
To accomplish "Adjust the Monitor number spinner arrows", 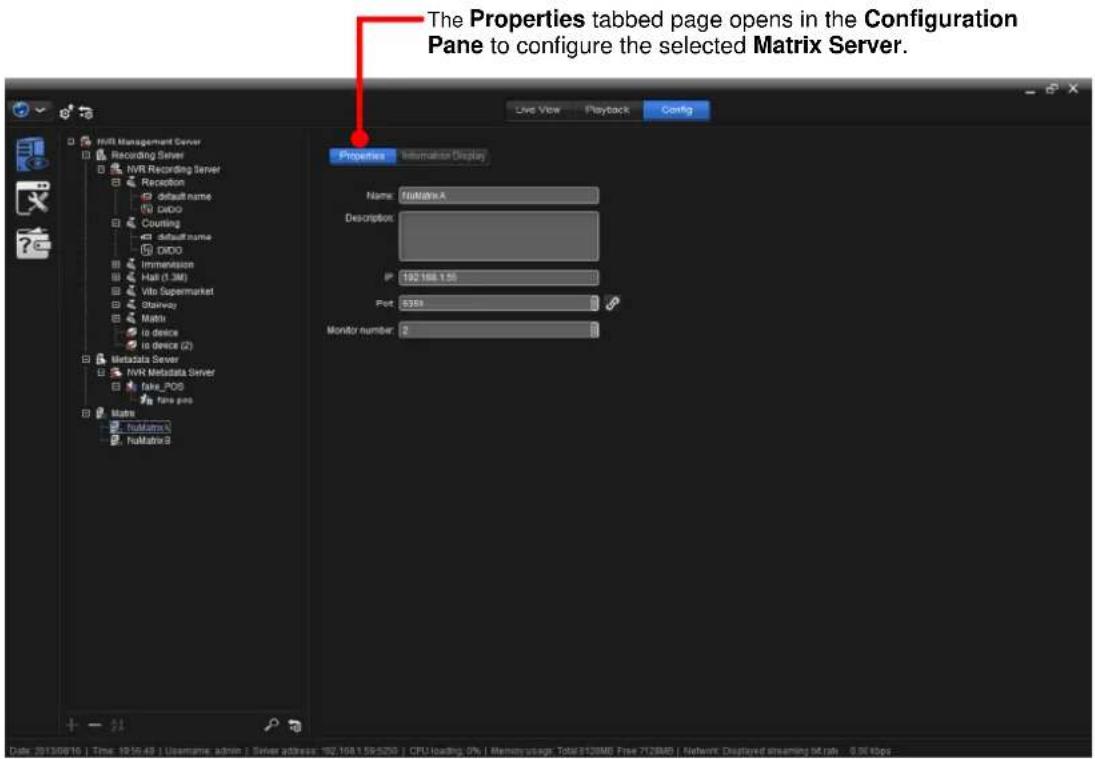I will click(594, 330).
